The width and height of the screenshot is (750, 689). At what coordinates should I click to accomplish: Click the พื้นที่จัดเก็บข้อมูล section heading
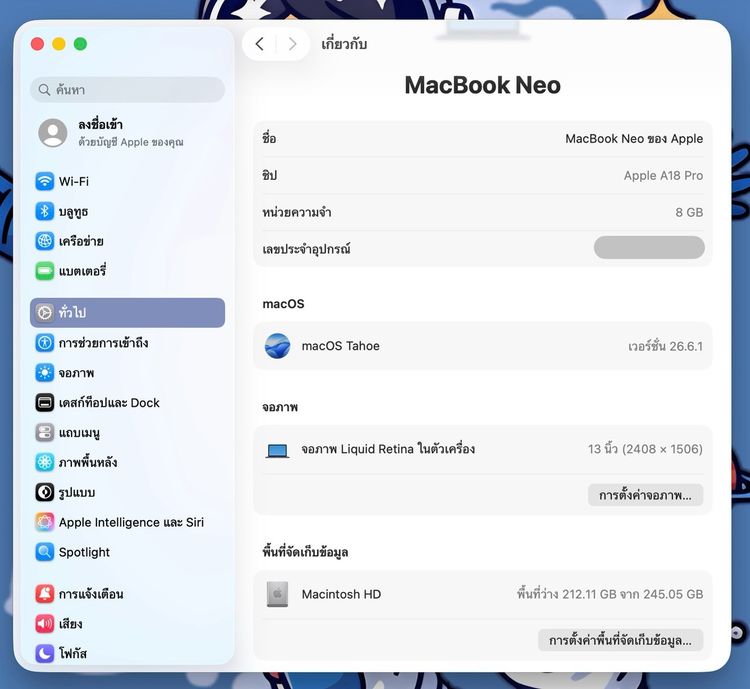(x=305, y=552)
